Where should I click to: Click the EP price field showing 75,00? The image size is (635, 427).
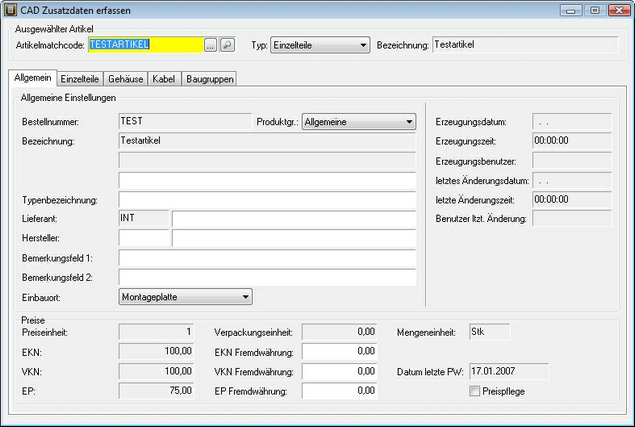156,391
